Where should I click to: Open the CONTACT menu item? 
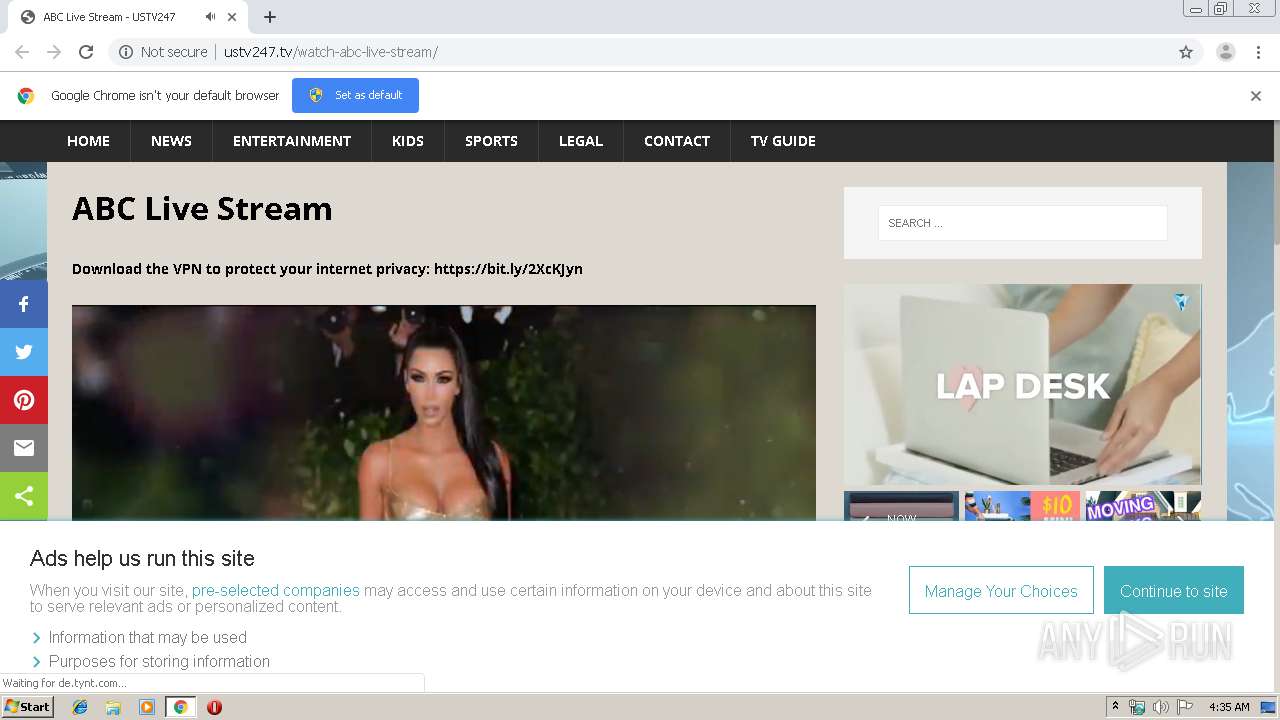point(677,141)
